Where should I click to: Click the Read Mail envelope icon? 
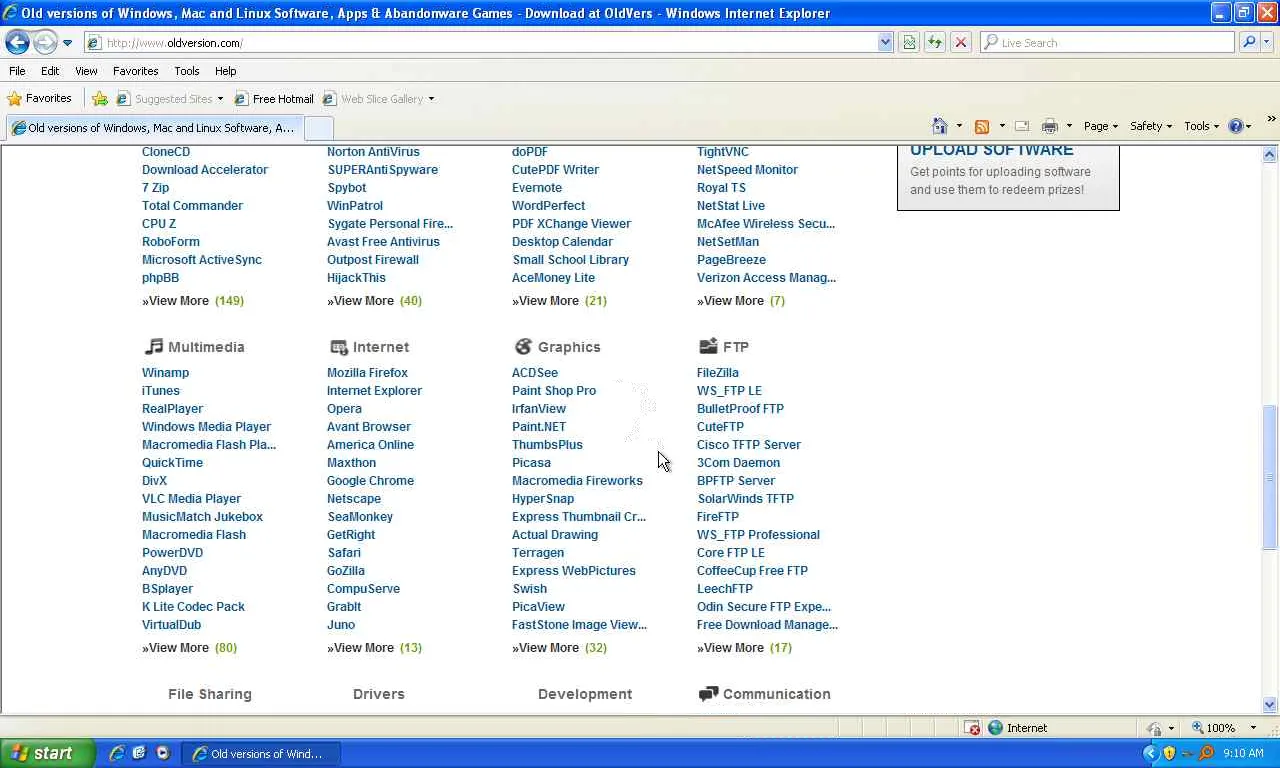tap(1022, 126)
